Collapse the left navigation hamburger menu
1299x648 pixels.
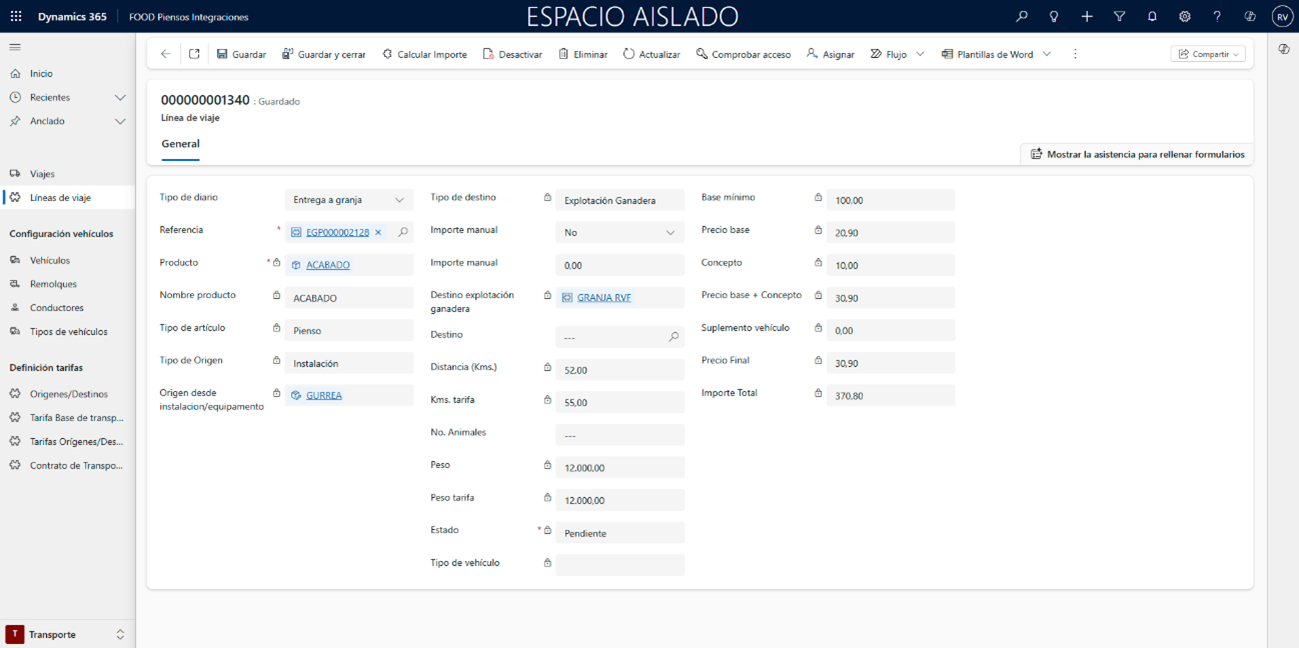click(15, 47)
